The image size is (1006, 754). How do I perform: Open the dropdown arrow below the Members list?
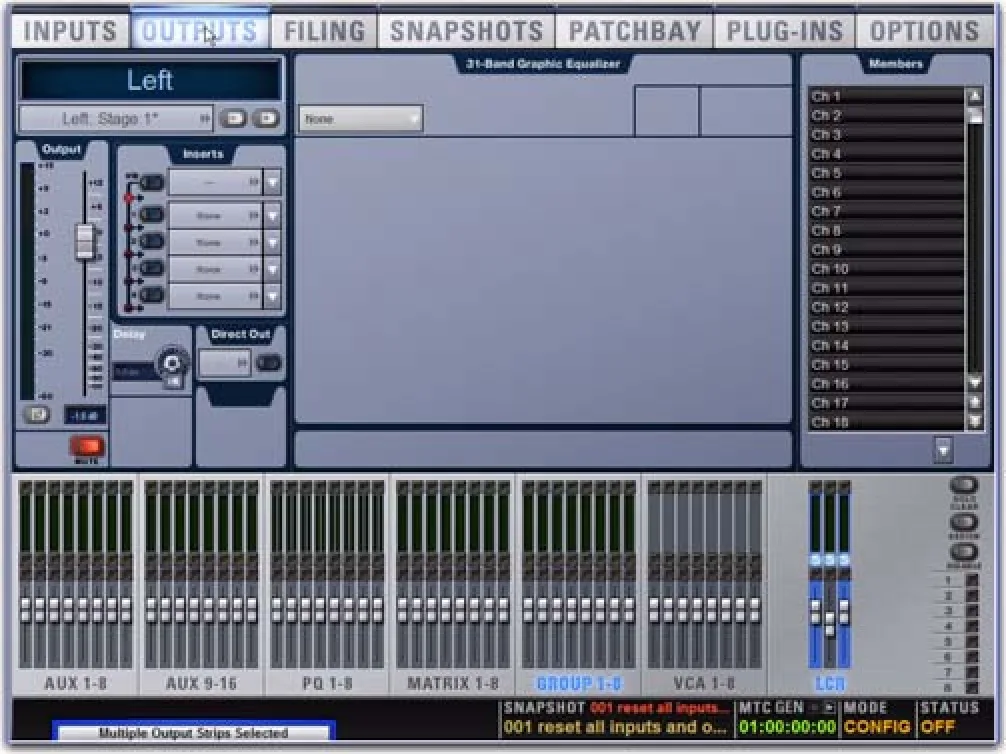point(942,450)
